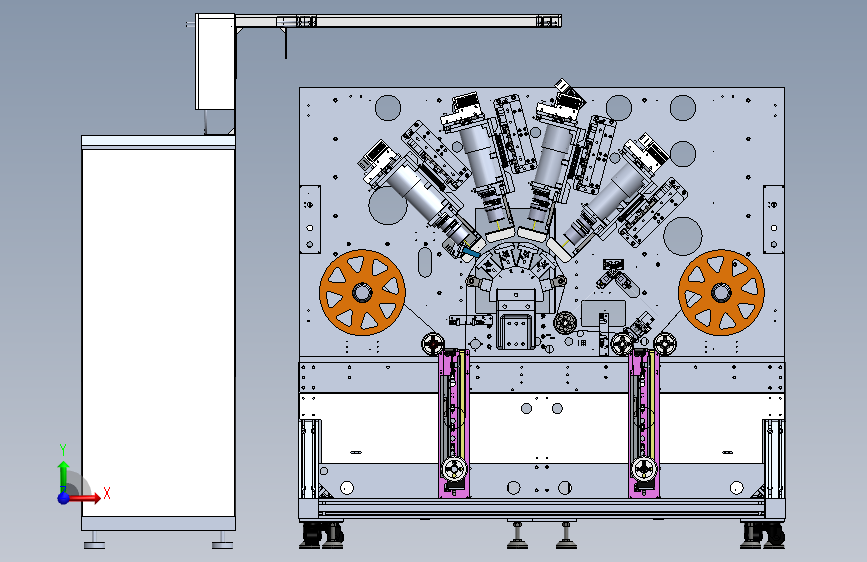Select the right pink vertical slide assembly
The height and width of the screenshot is (562, 867).
(x=644, y=423)
